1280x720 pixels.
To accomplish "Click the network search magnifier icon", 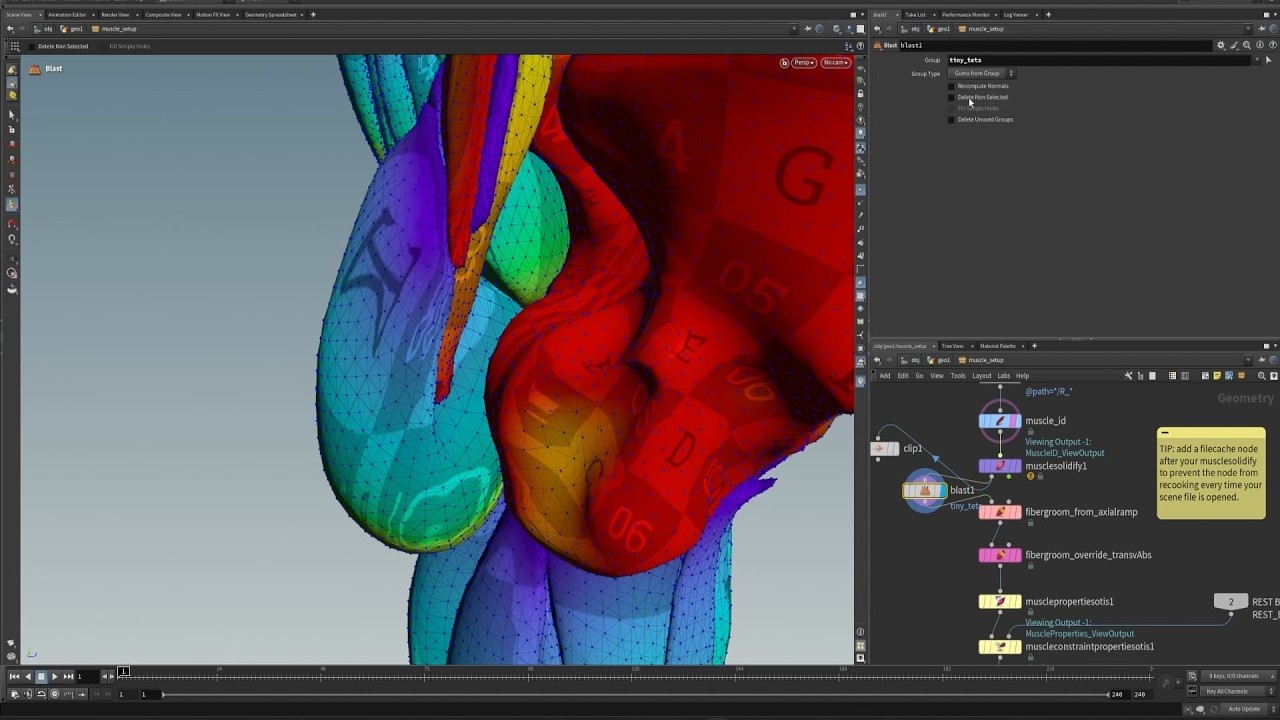I will point(1261,376).
